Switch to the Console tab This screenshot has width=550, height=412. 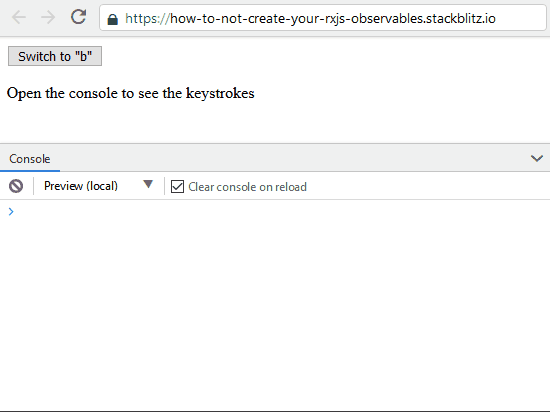(30, 159)
